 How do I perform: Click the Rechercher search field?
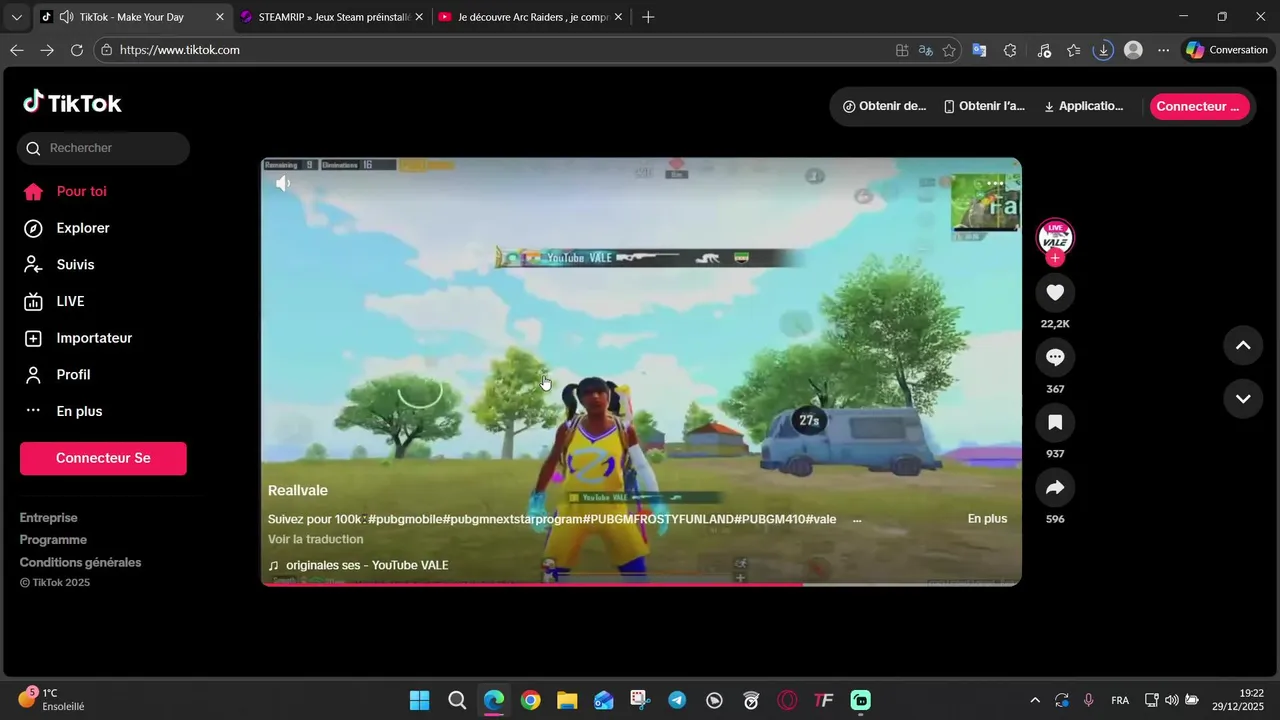(x=103, y=148)
